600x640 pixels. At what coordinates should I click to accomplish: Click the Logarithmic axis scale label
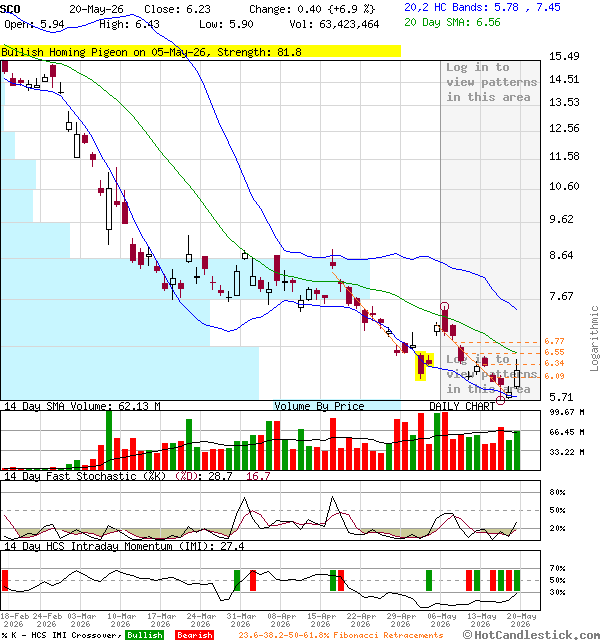pyautogui.click(x=594, y=338)
